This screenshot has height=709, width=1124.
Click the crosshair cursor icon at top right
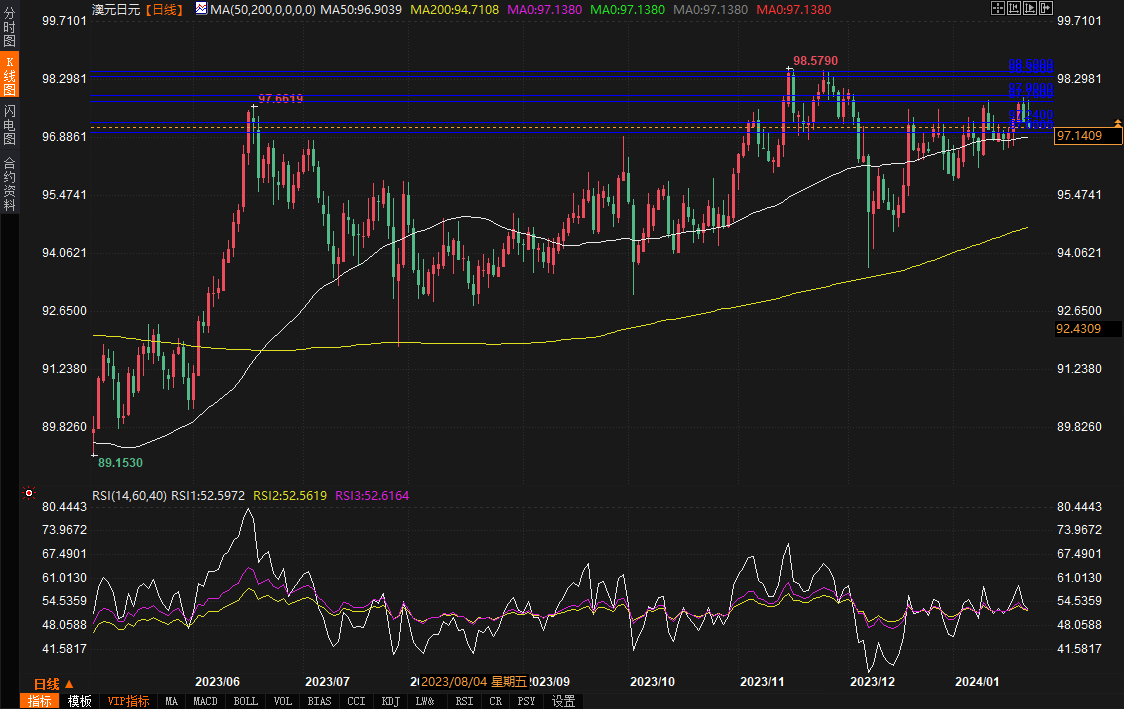coord(997,8)
